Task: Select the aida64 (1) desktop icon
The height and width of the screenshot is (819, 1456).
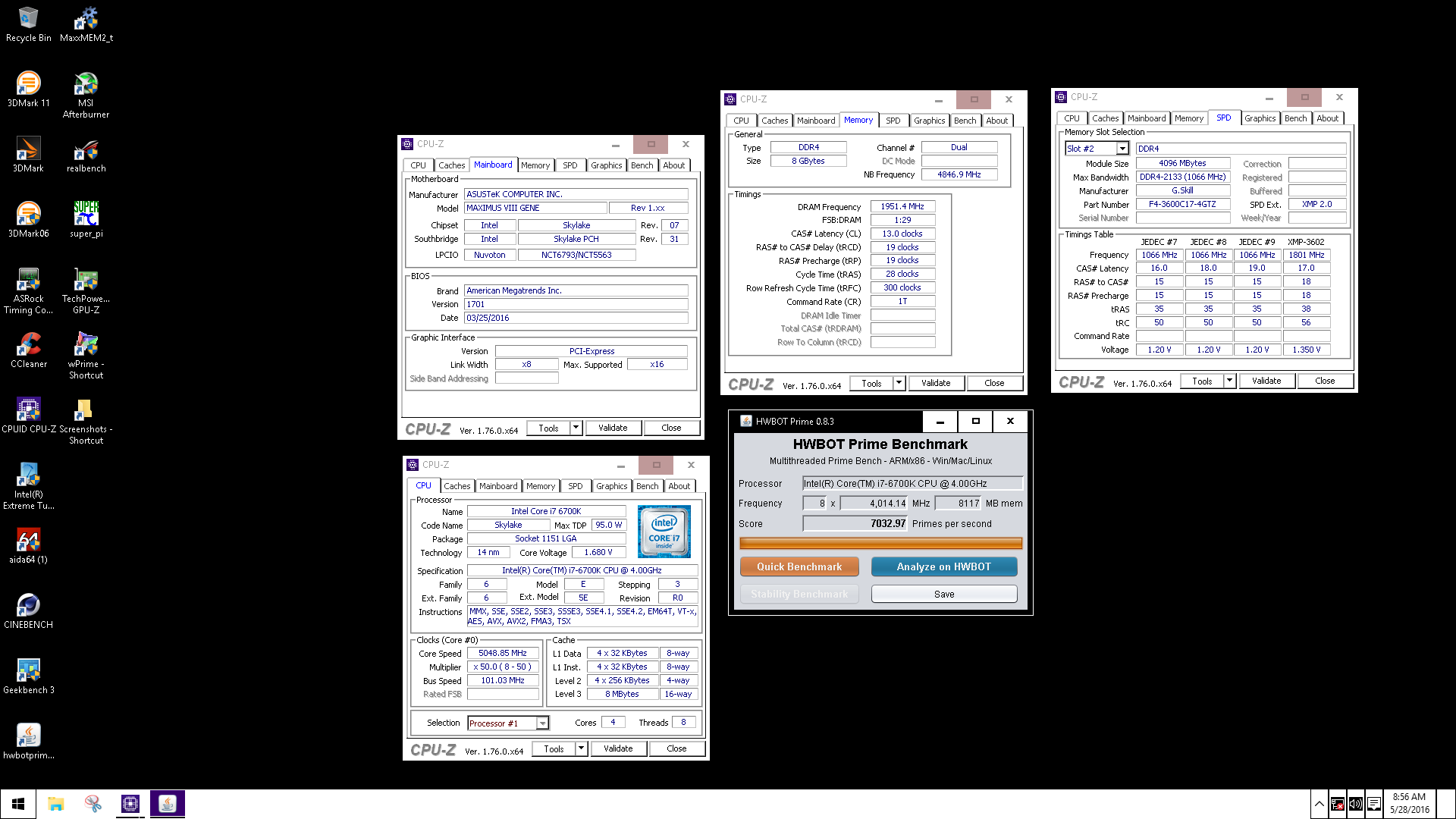Action: [x=28, y=546]
